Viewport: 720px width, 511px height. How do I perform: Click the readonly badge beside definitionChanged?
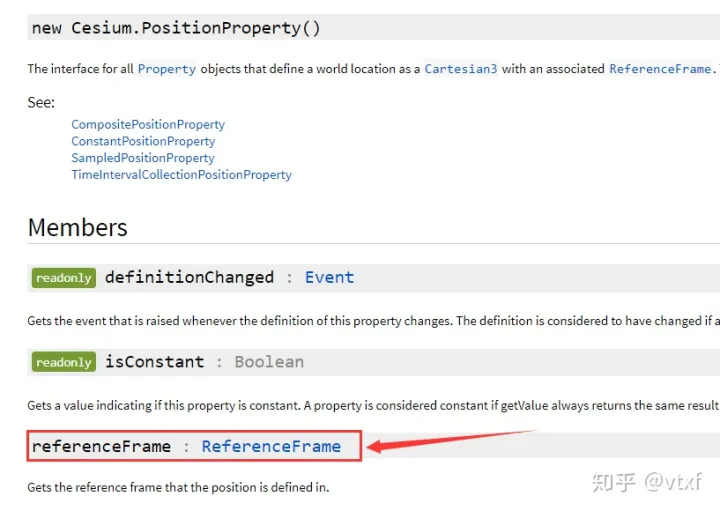click(63, 278)
